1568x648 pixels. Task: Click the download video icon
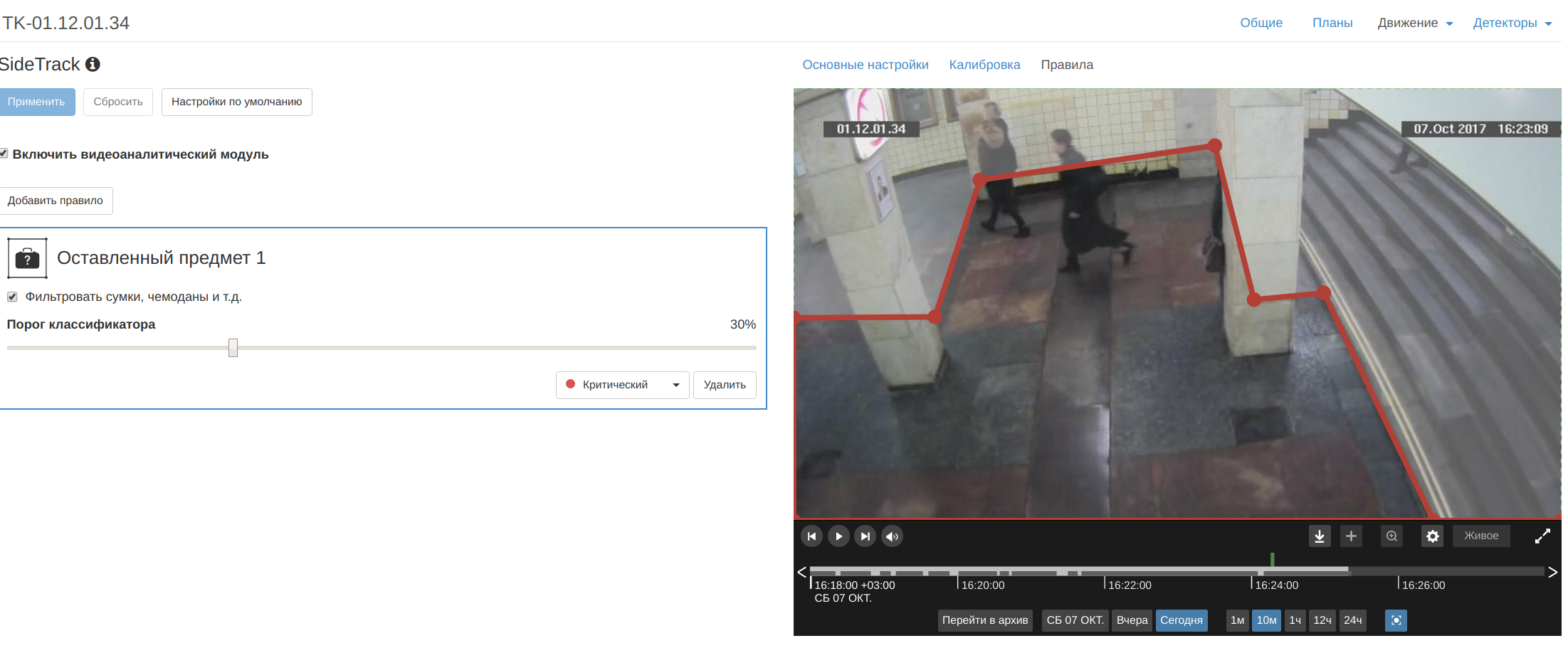click(x=1320, y=536)
